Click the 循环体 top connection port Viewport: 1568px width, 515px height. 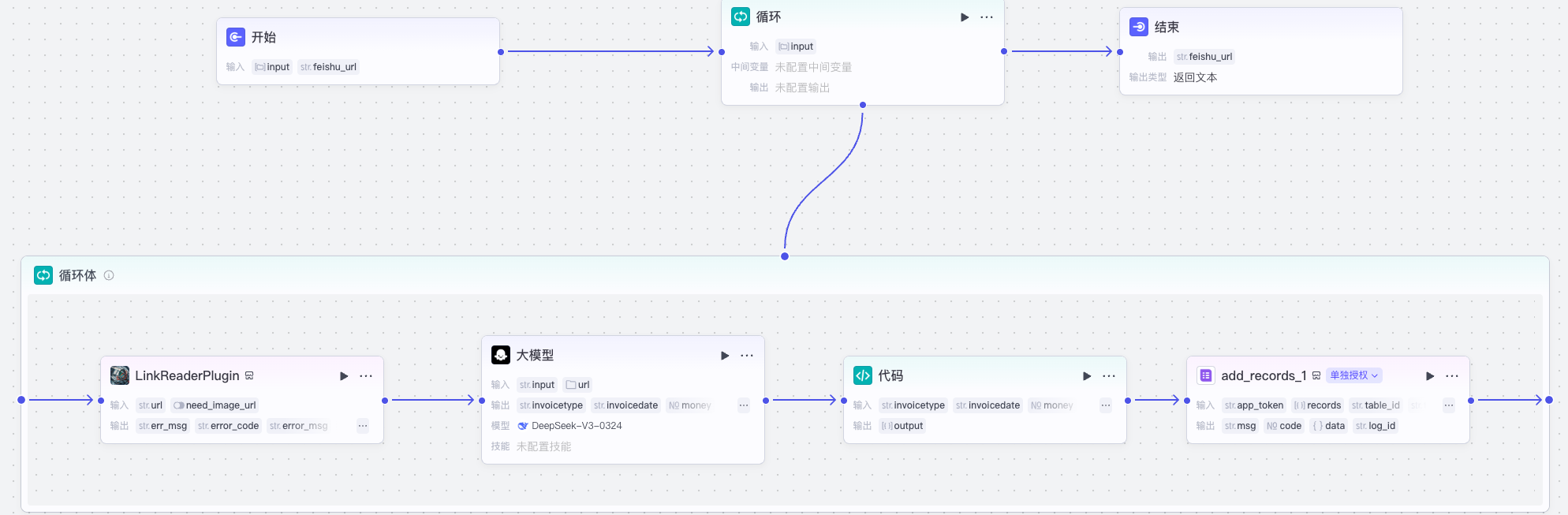click(785, 256)
